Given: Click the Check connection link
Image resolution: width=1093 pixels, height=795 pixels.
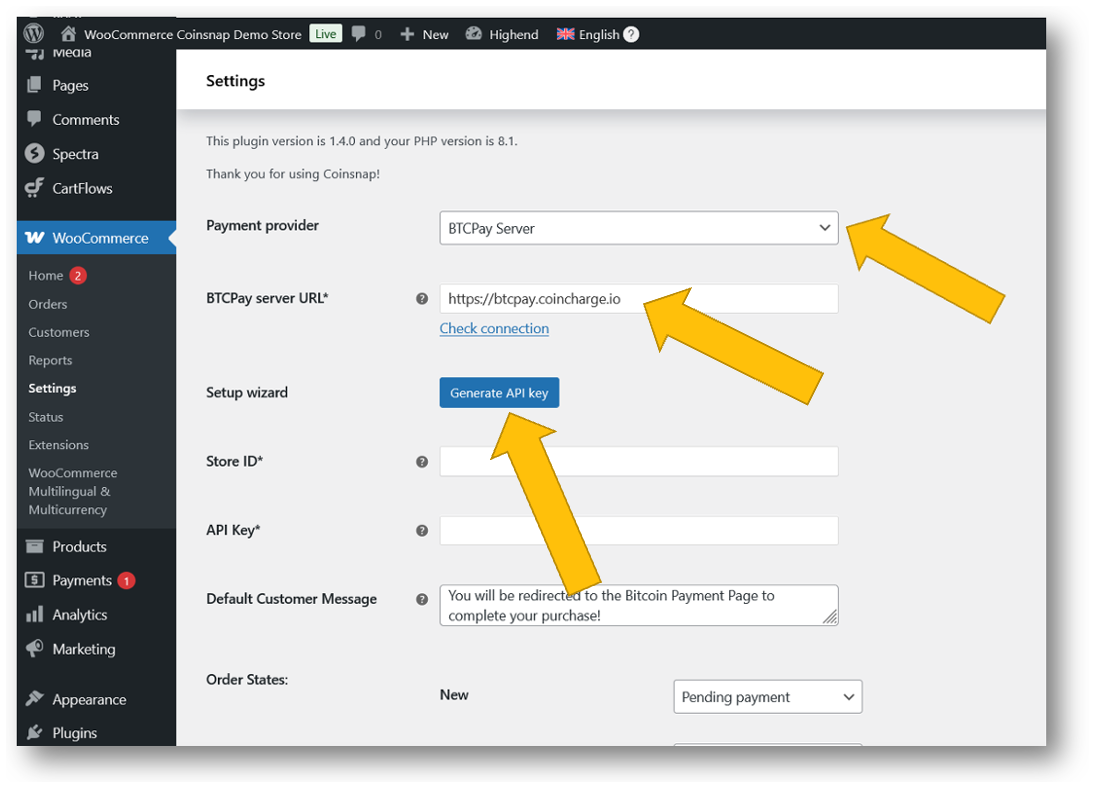Looking at the screenshot, I should [x=494, y=328].
